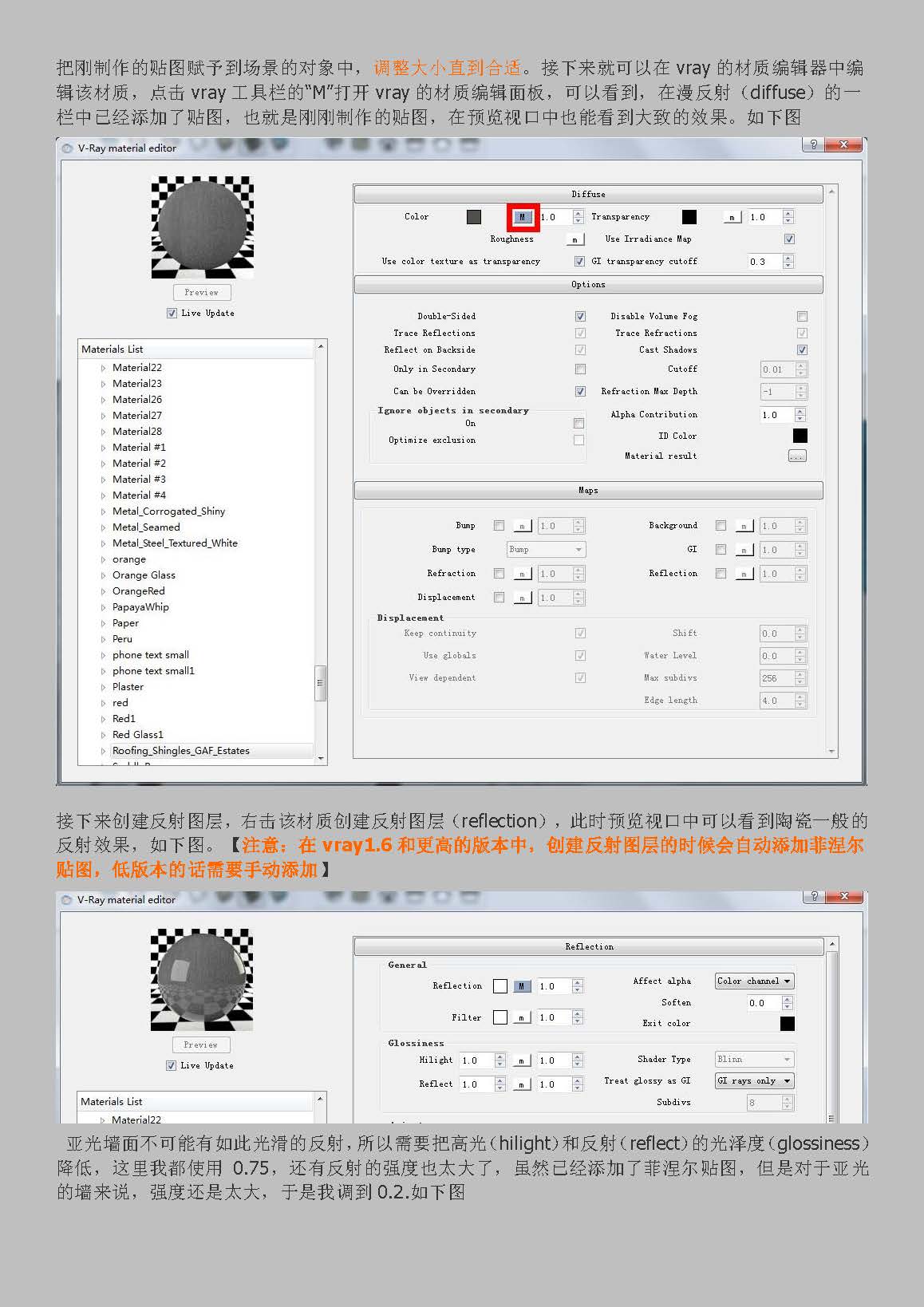Click the Alpha Contribution value field
The image size is (924, 1307).
pyautogui.click(x=776, y=415)
